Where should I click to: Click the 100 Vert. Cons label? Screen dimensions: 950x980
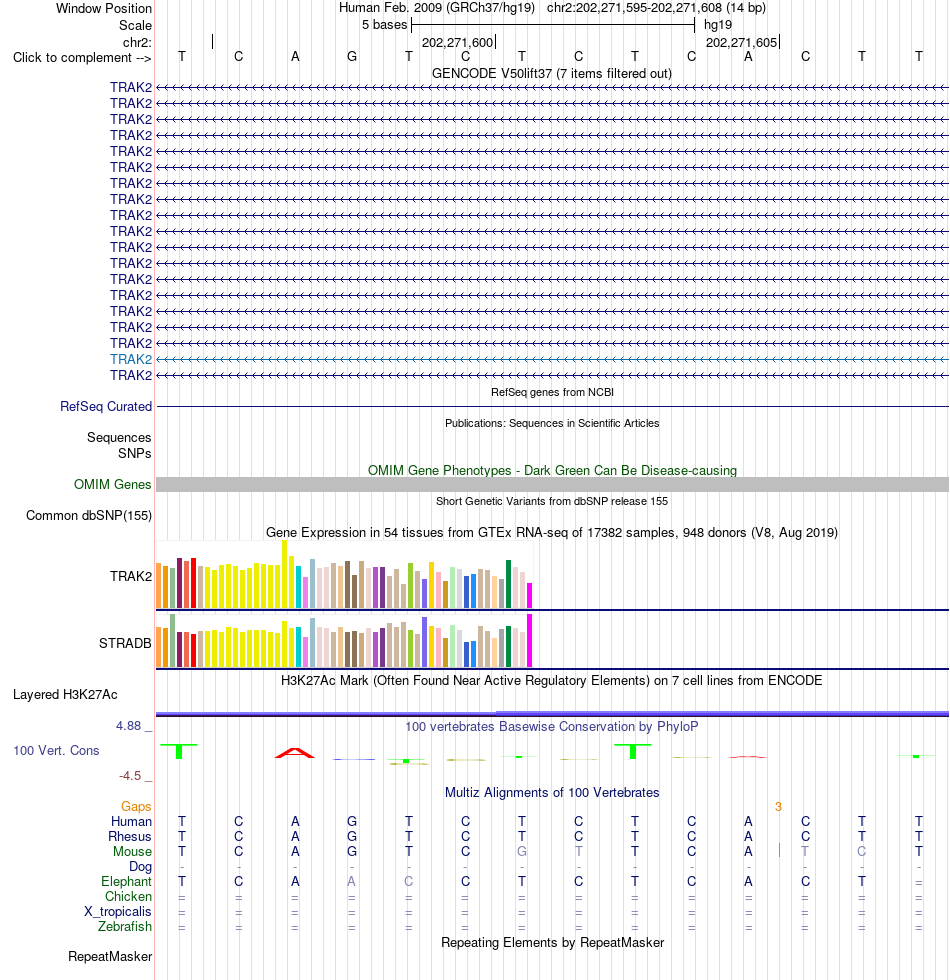click(56, 751)
